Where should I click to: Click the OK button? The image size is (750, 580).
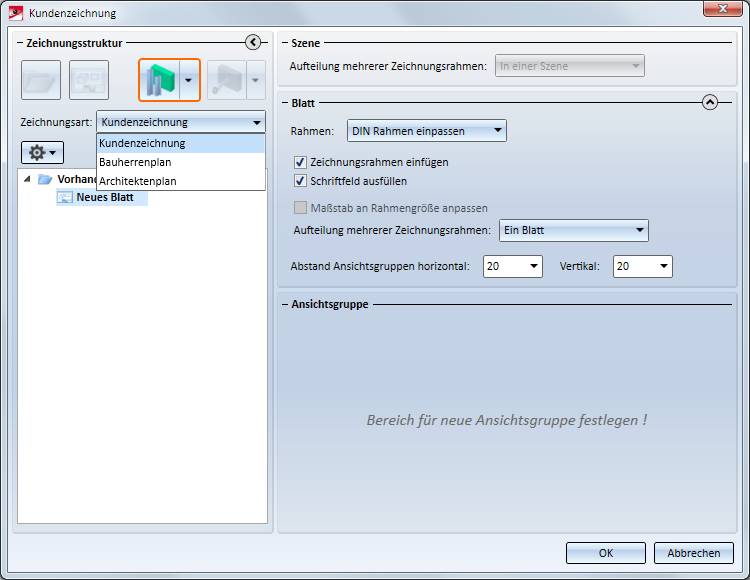[x=606, y=553]
